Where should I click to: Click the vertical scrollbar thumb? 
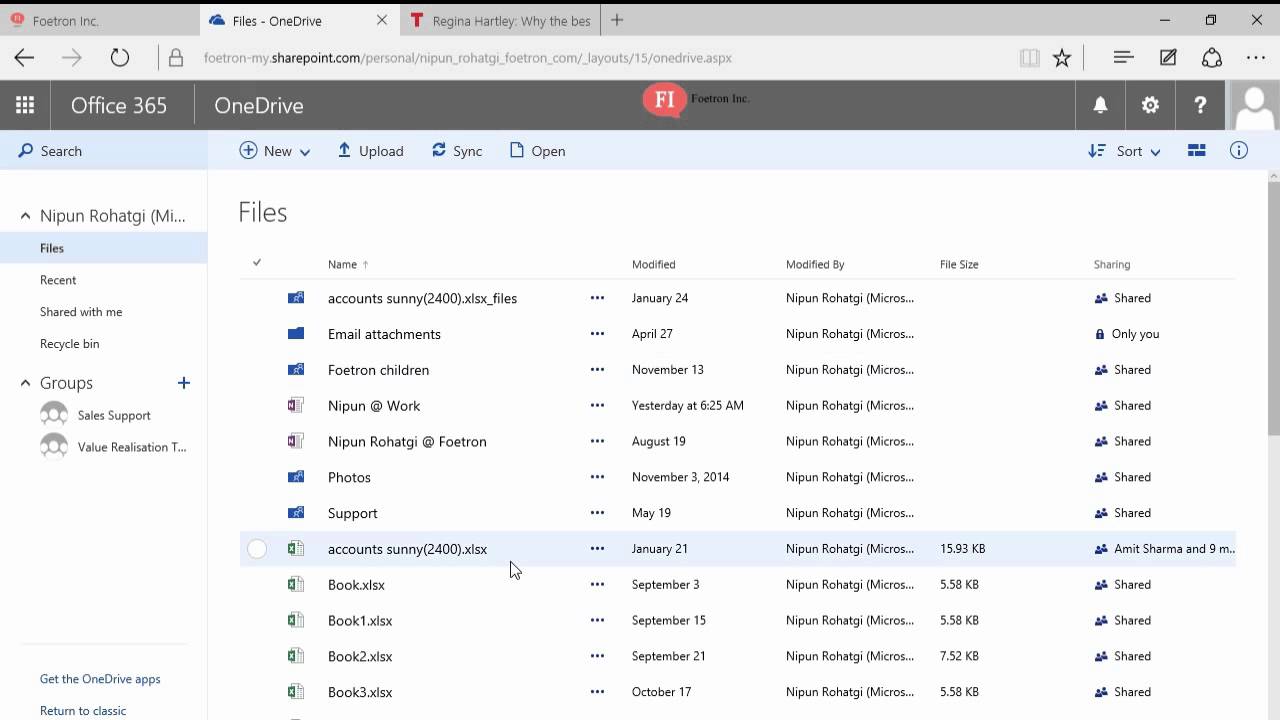point(1273,308)
